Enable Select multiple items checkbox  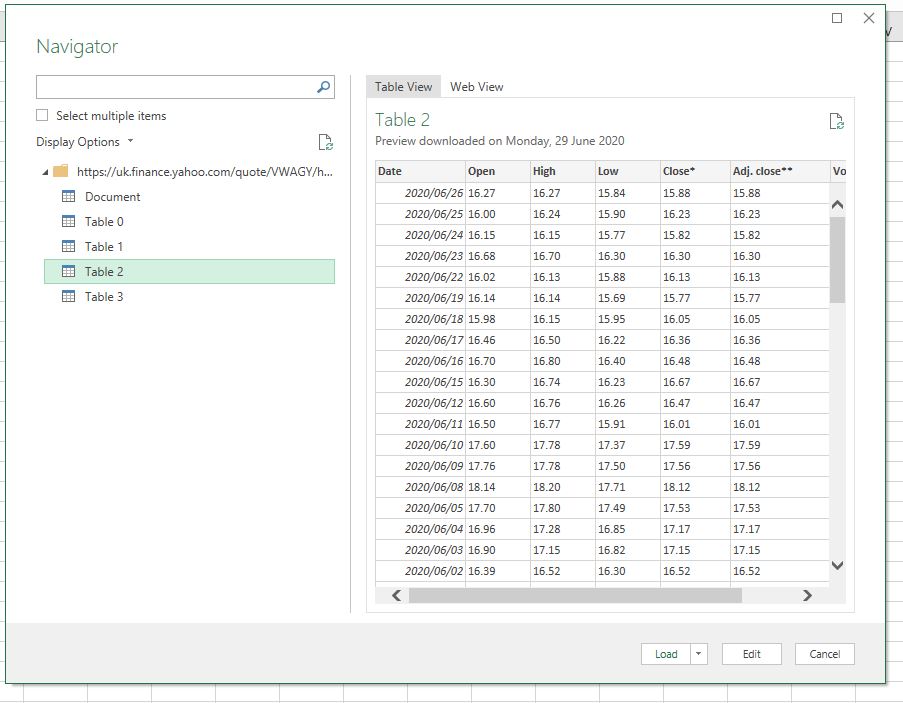point(42,115)
